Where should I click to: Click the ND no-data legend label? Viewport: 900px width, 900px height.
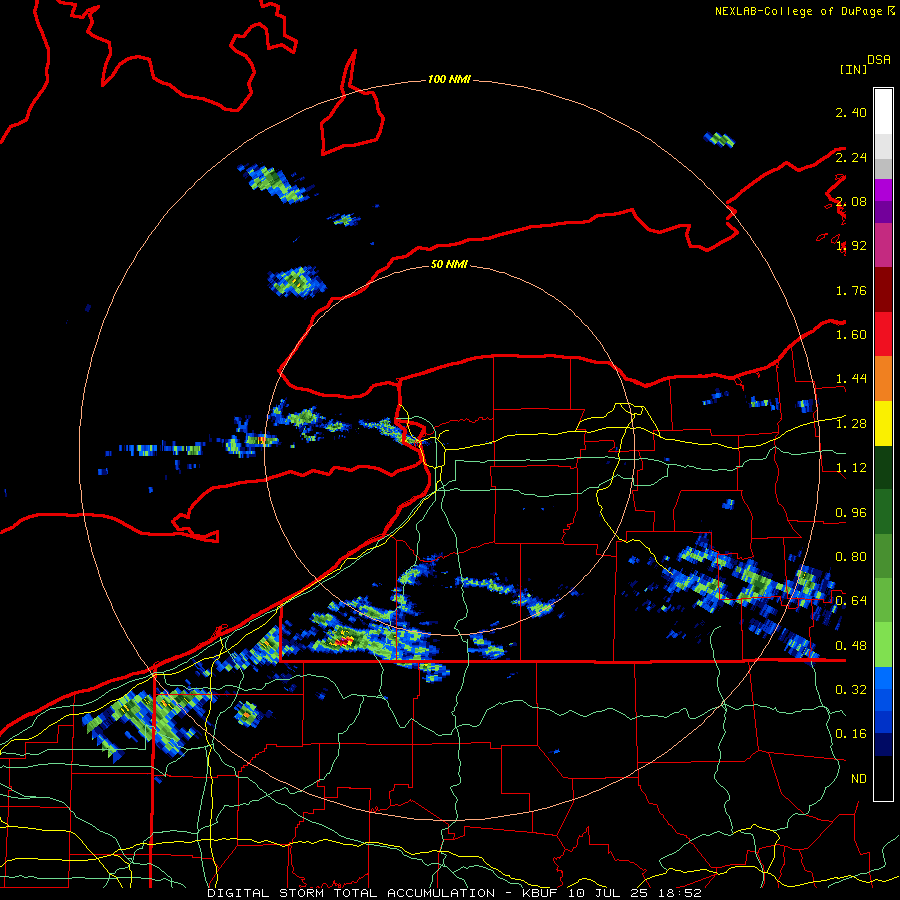859,779
